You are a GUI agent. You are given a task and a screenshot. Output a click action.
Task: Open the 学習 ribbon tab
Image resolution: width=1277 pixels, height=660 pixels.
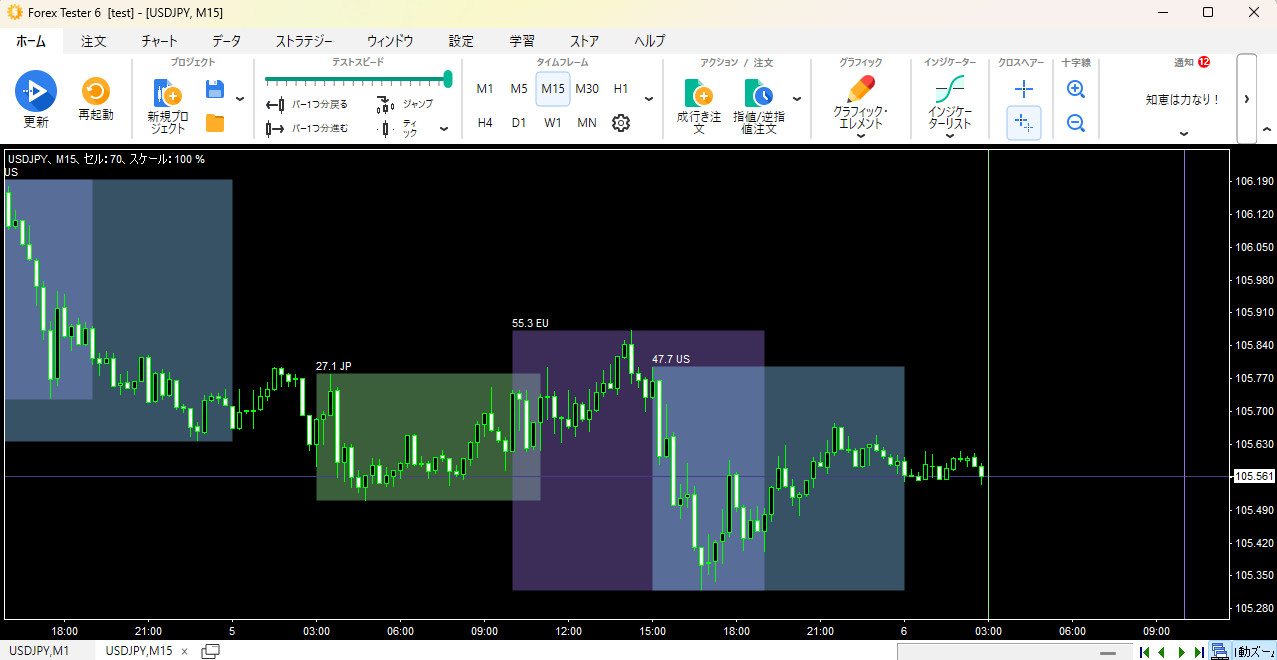tap(522, 41)
